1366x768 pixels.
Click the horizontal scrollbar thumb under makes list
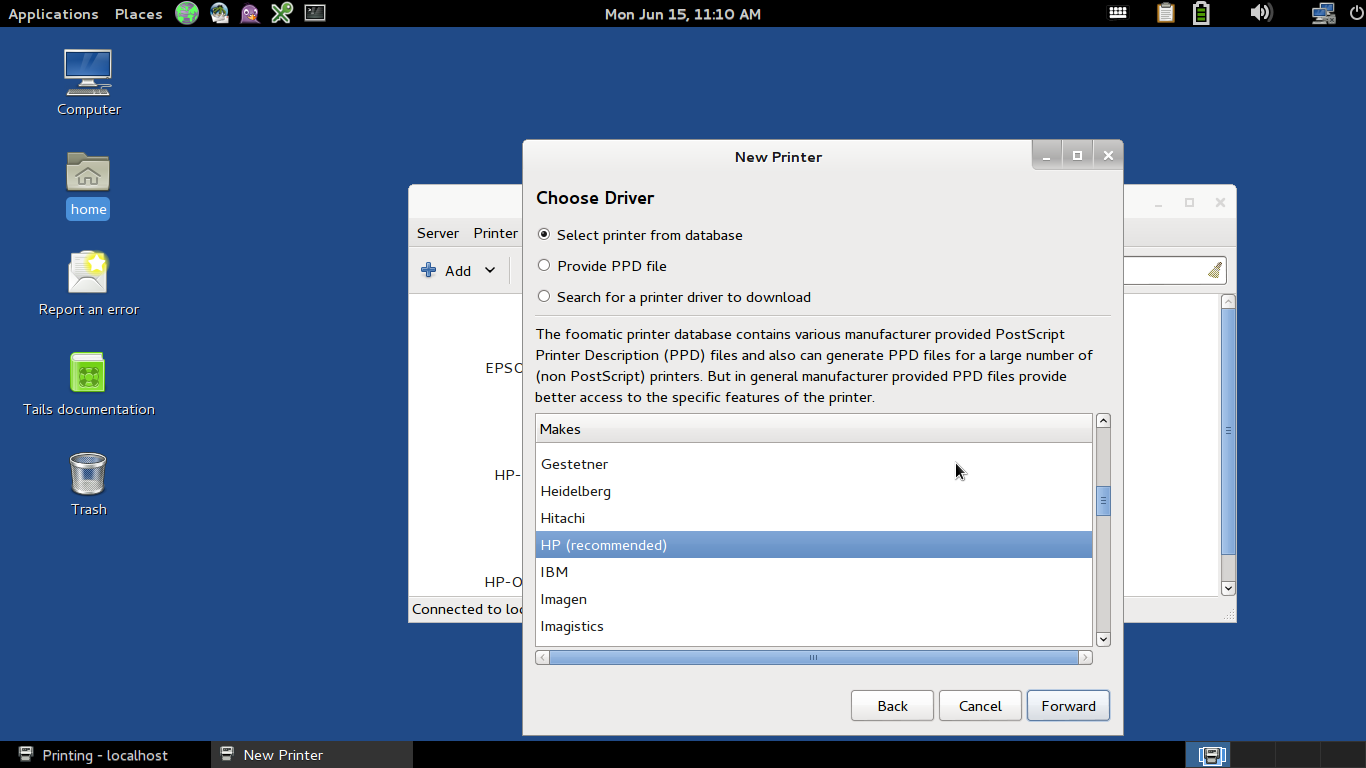(813, 657)
